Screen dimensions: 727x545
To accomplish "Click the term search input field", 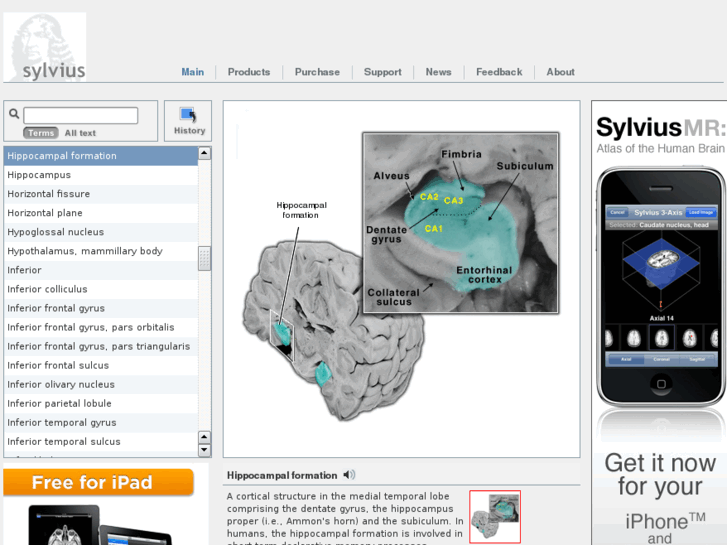I will (81, 115).
